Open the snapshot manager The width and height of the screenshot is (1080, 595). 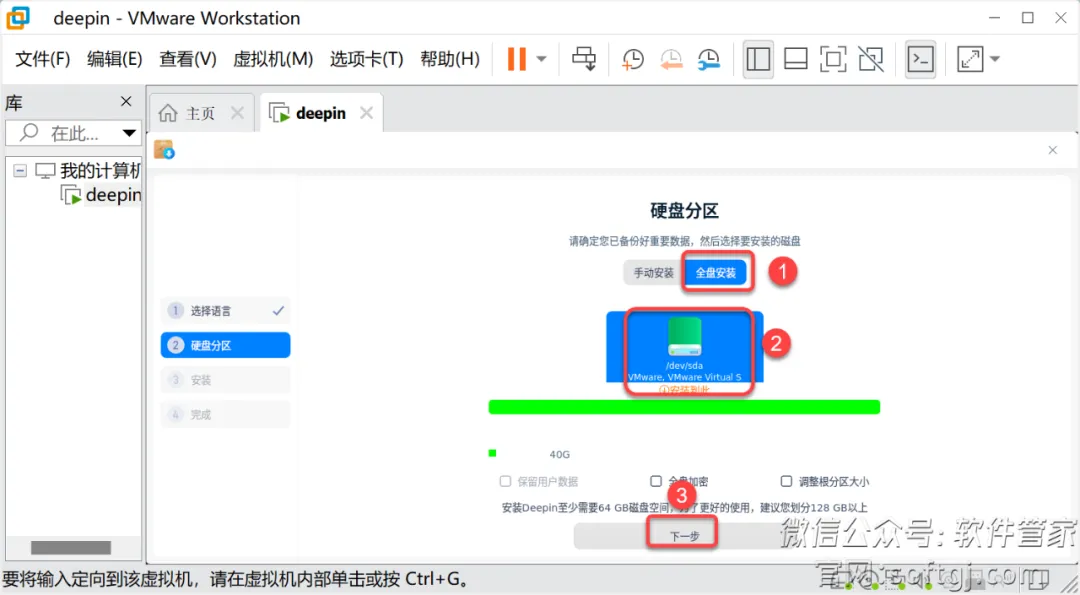pyautogui.click(x=708, y=59)
